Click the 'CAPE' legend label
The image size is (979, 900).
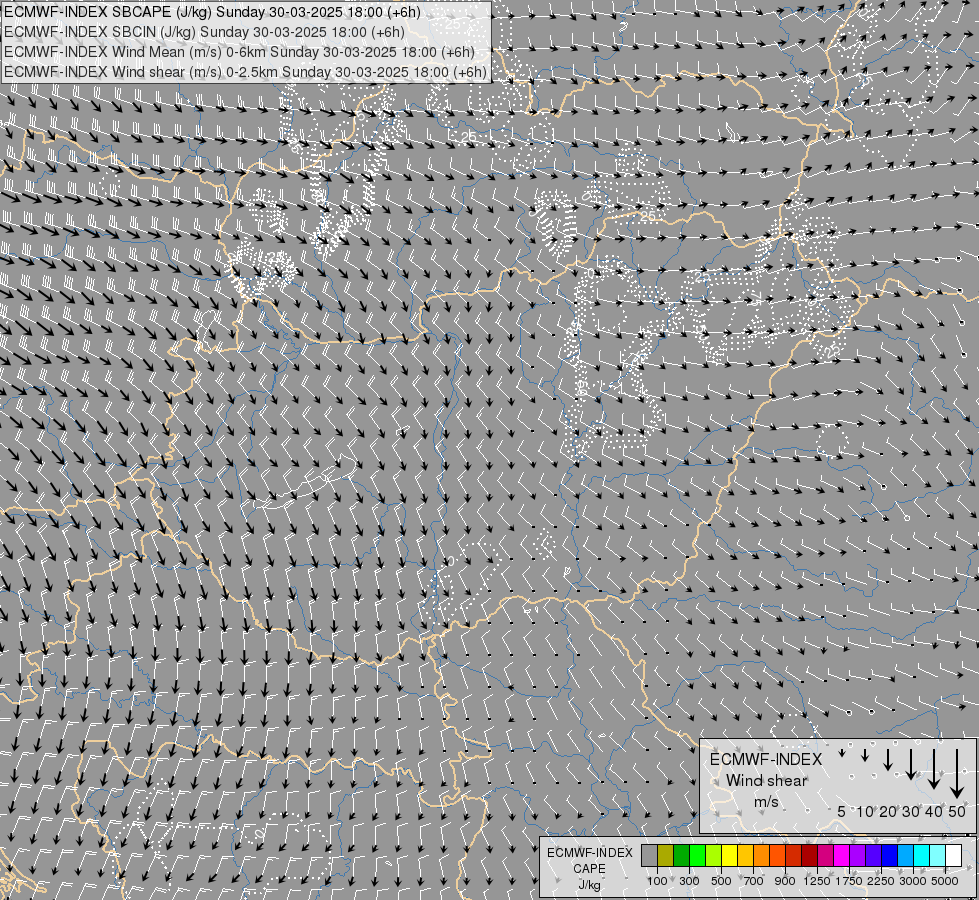(589, 868)
